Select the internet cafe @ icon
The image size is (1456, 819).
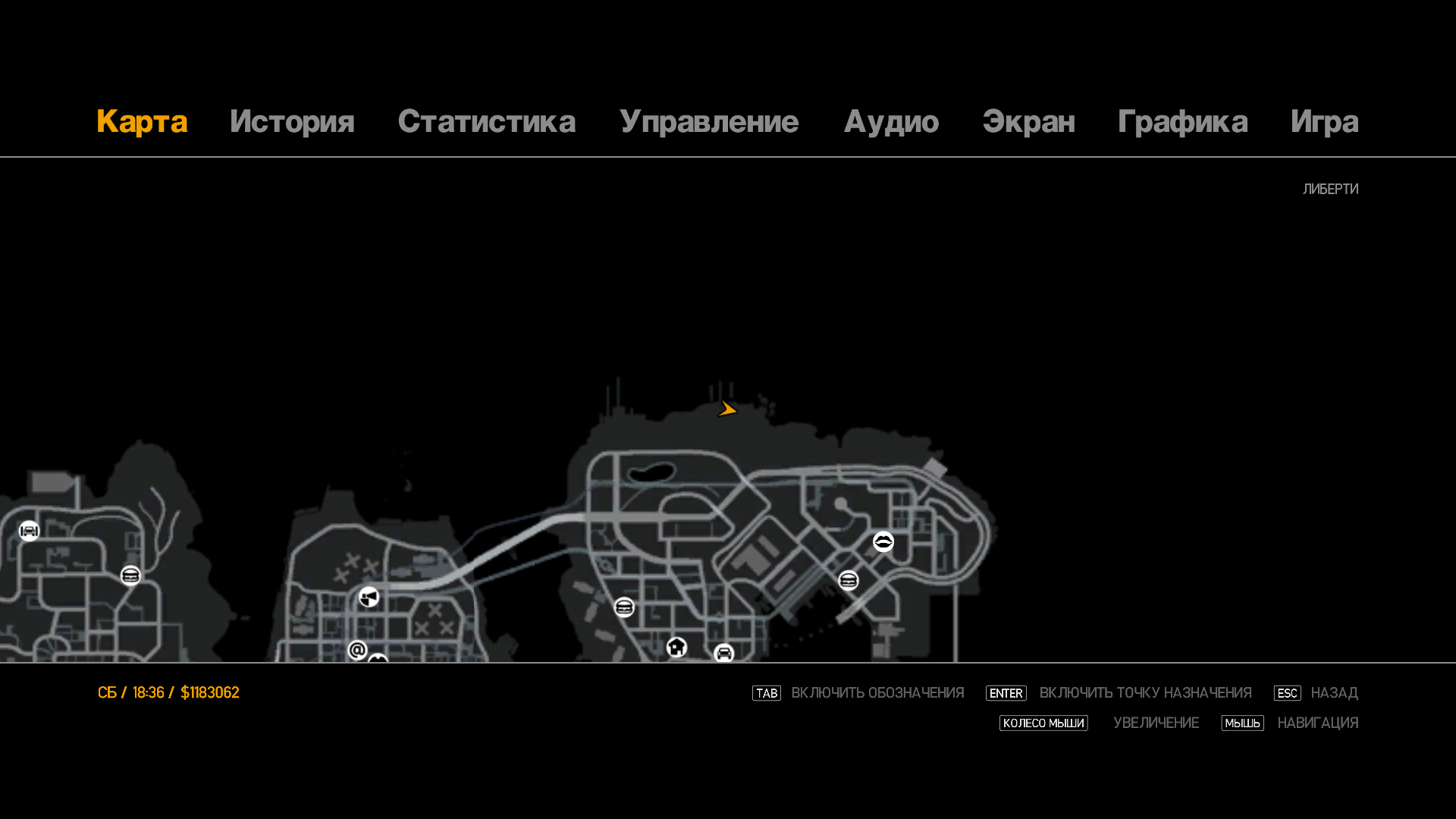coord(357,650)
